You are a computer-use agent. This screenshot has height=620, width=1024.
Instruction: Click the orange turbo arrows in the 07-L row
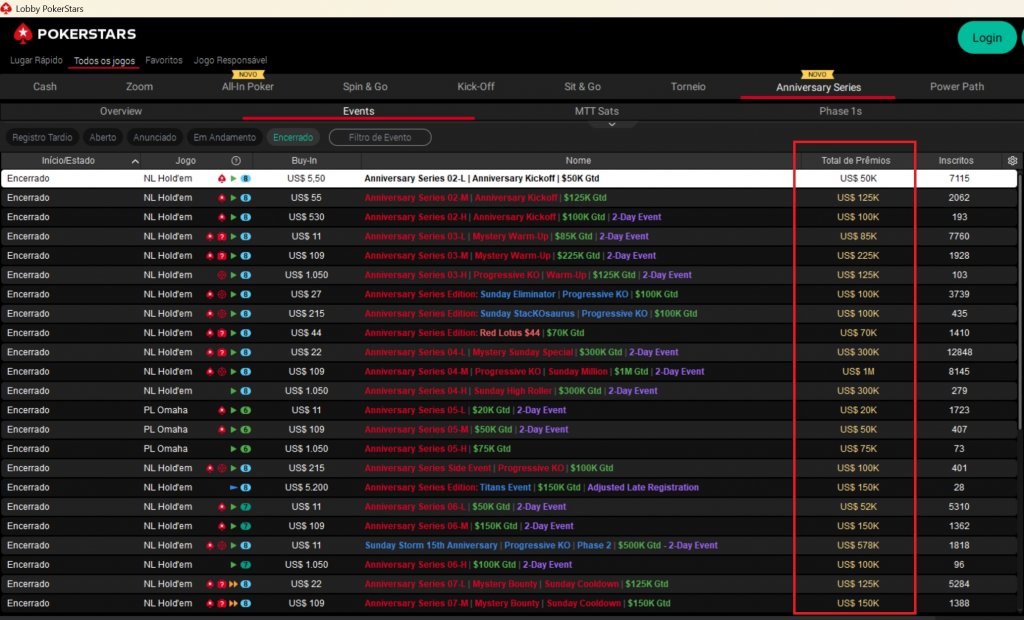coord(233,584)
